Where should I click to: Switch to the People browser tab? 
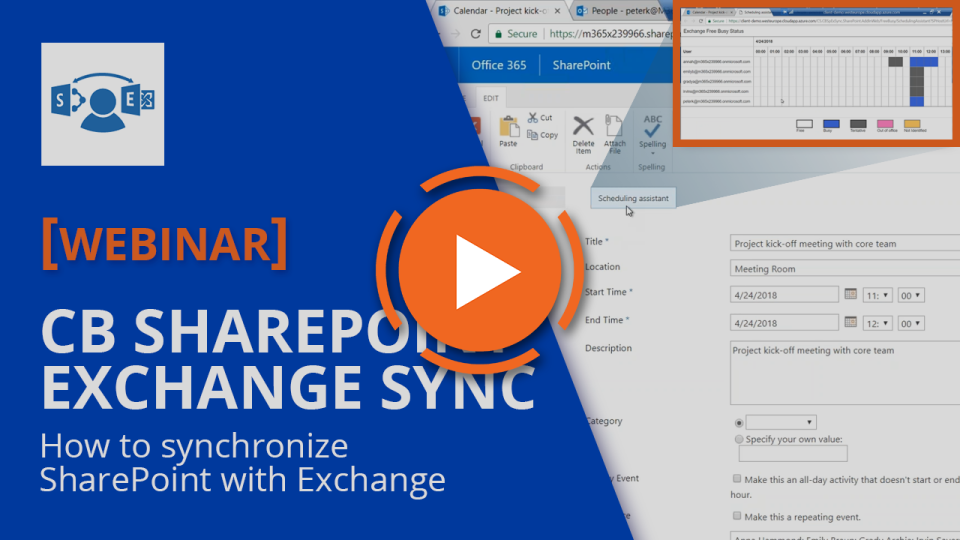[623, 11]
